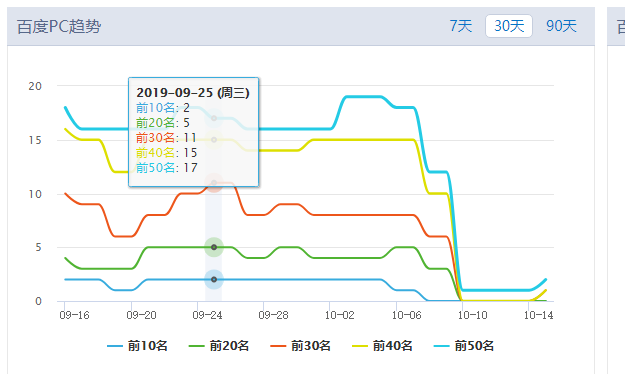
Task: Select the 30天 range tab
Action: (509, 26)
